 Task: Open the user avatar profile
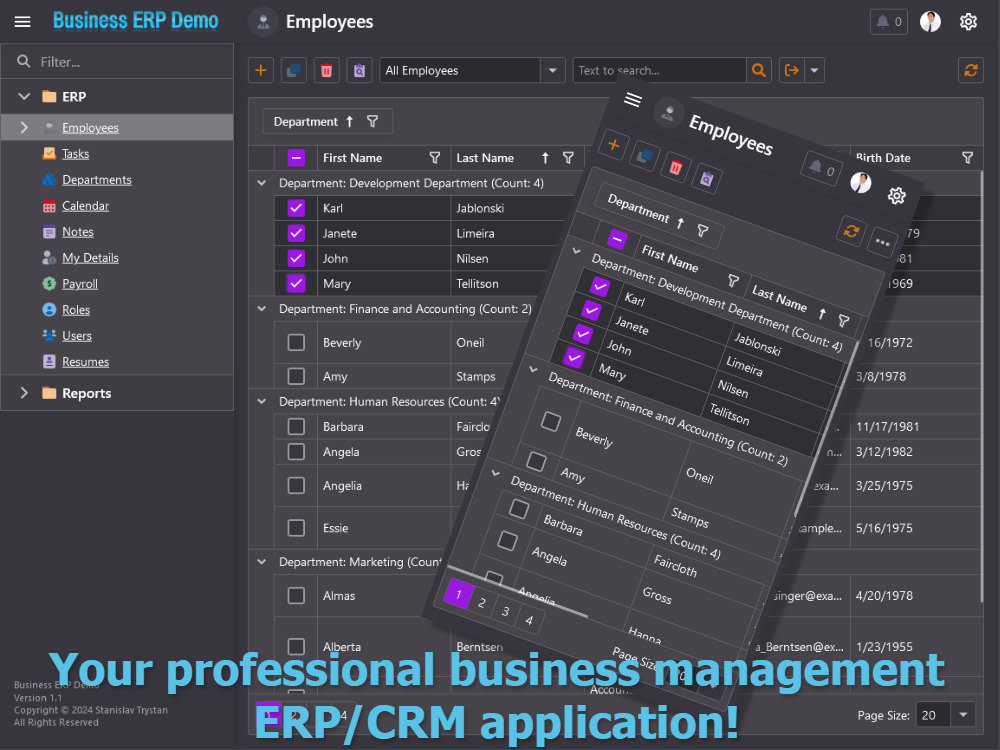point(930,22)
